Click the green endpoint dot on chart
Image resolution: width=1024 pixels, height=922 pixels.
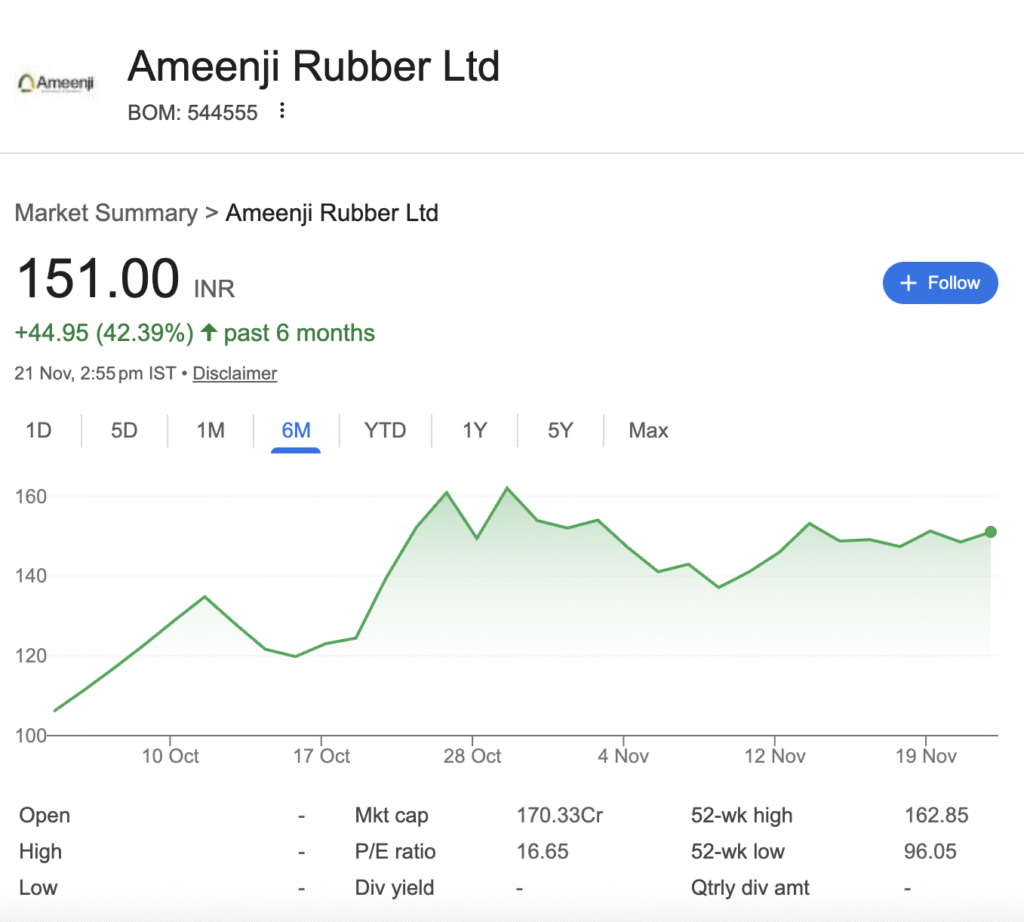990,532
